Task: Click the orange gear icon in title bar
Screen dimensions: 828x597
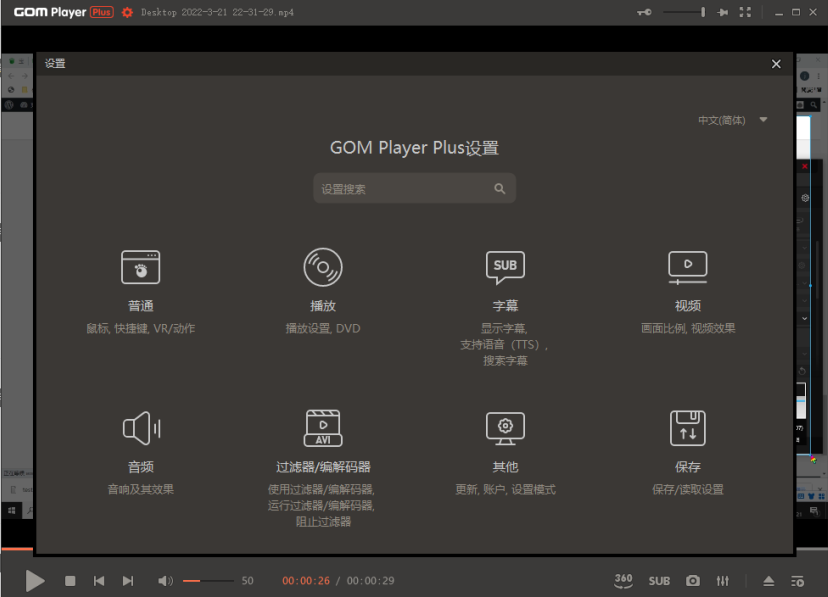Action: 127,12
